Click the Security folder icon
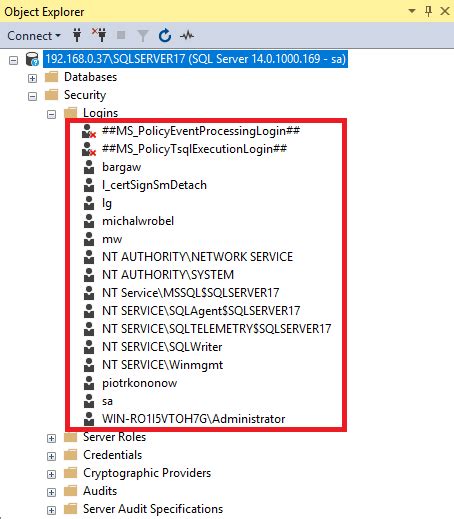The height and width of the screenshot is (519, 454). 51,95
